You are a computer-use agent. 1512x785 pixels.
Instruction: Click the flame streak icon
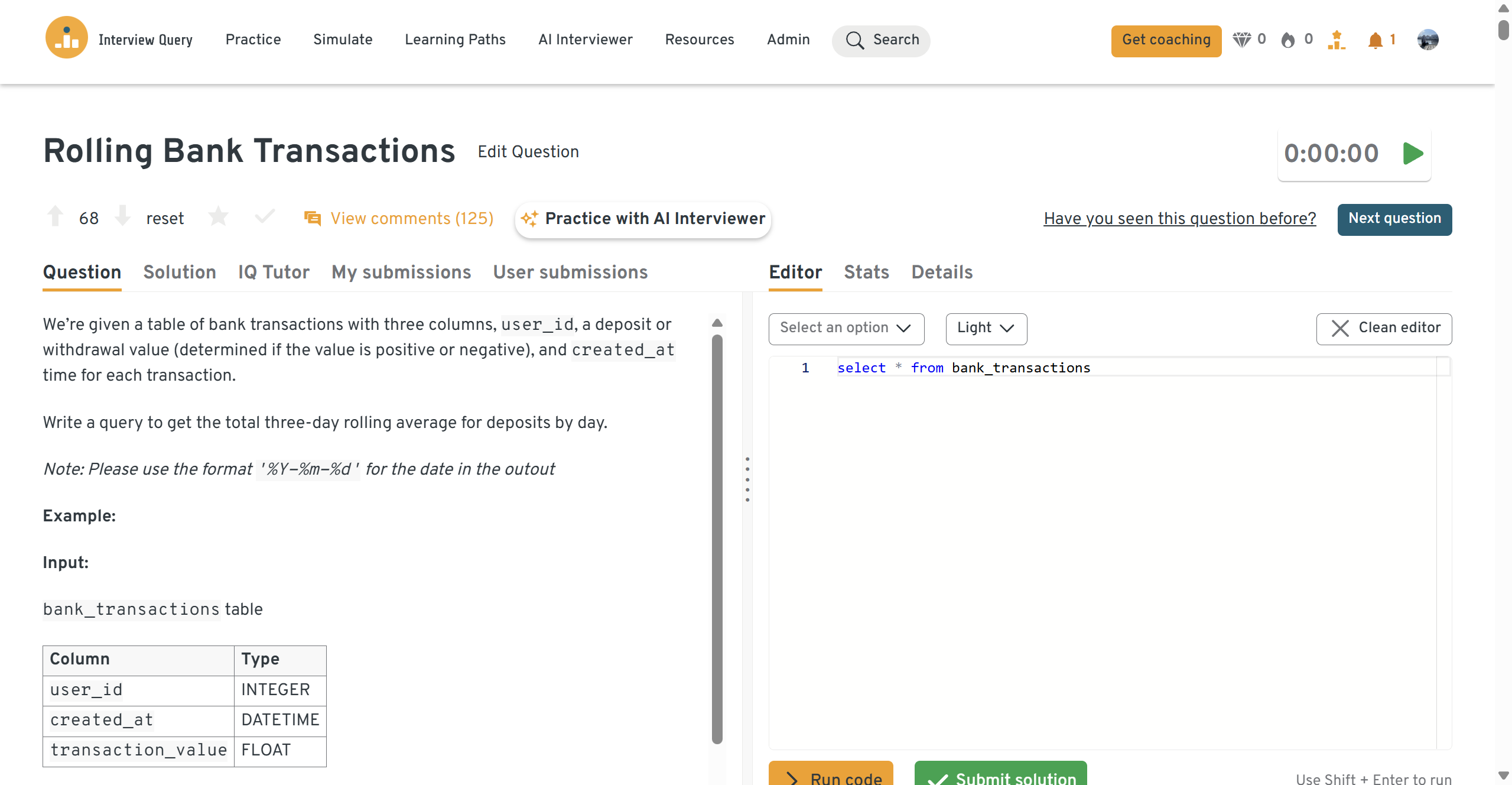coord(1288,40)
